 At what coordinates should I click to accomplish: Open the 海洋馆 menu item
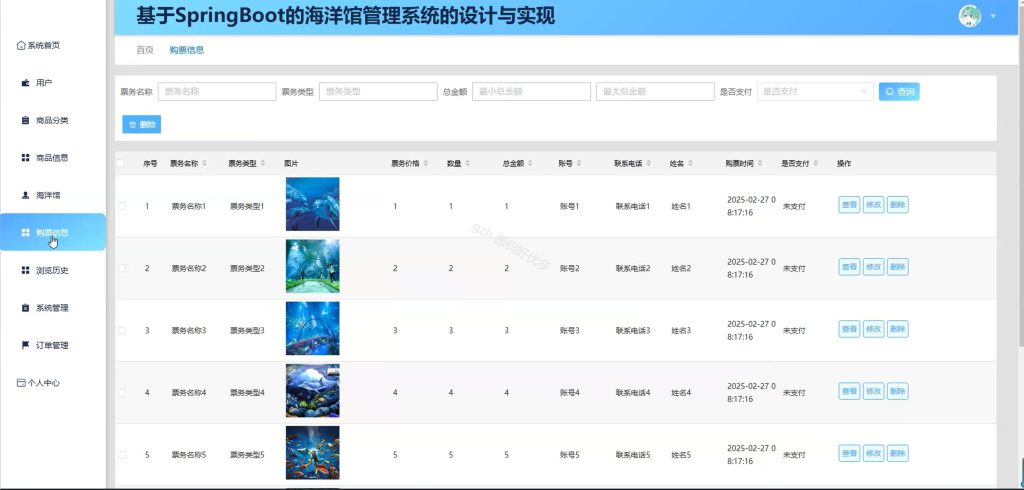[x=53, y=195]
